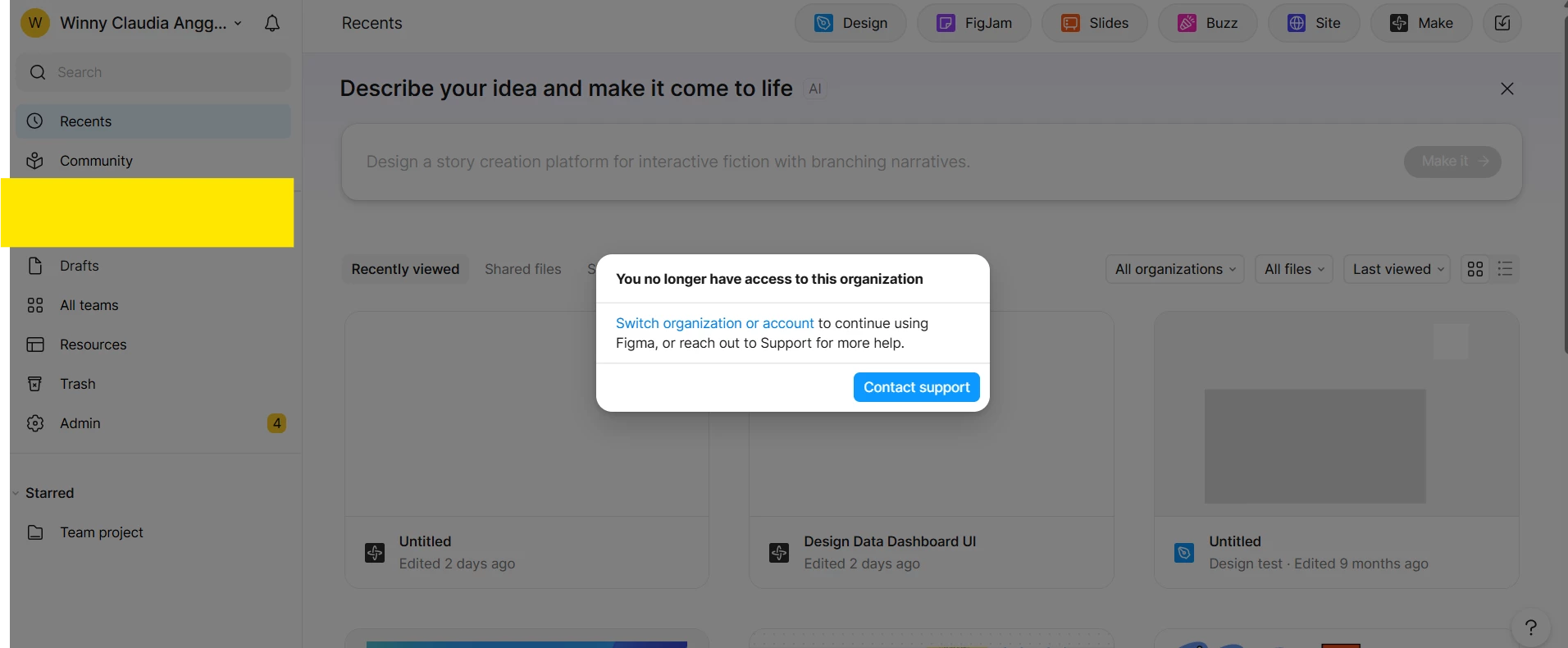Viewport: 1568px width, 648px height.
Task: Open the Winny Claudia account switcher dropdown
Action: pos(133,23)
